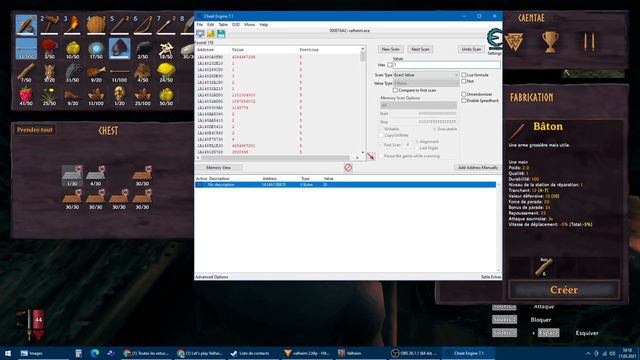Click the Undo Scan button
This screenshot has height=360, width=640.
tap(471, 49)
